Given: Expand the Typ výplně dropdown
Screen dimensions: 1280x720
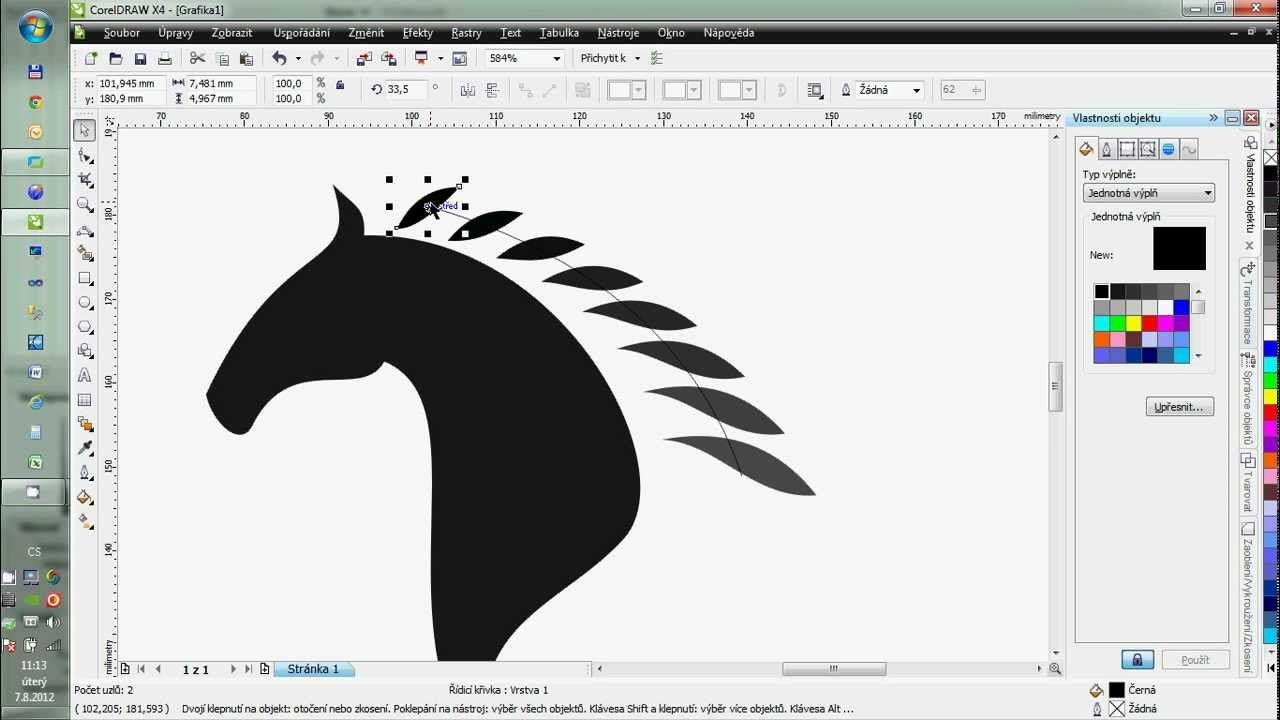Looking at the screenshot, I should tap(1208, 193).
